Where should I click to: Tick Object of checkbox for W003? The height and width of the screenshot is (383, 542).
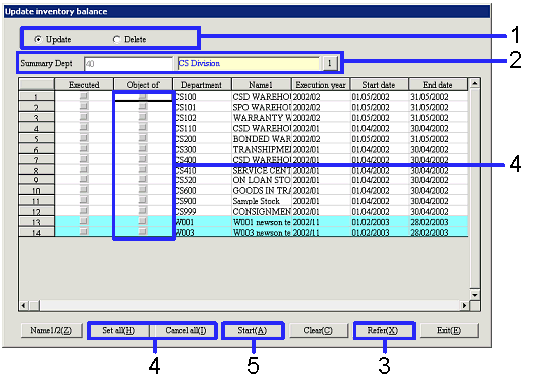point(143,231)
